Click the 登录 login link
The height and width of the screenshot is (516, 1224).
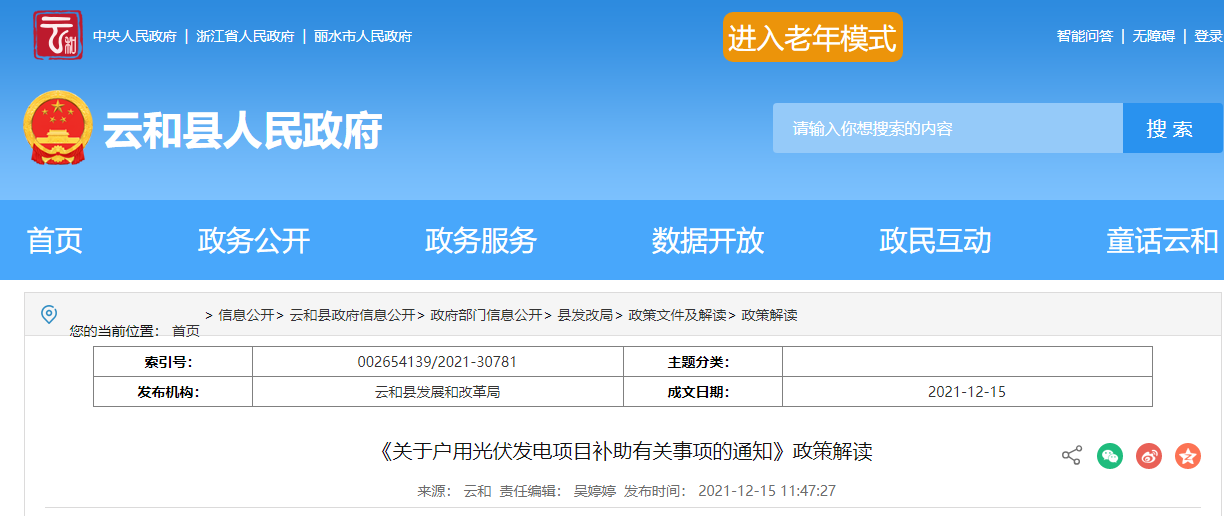(1208, 36)
